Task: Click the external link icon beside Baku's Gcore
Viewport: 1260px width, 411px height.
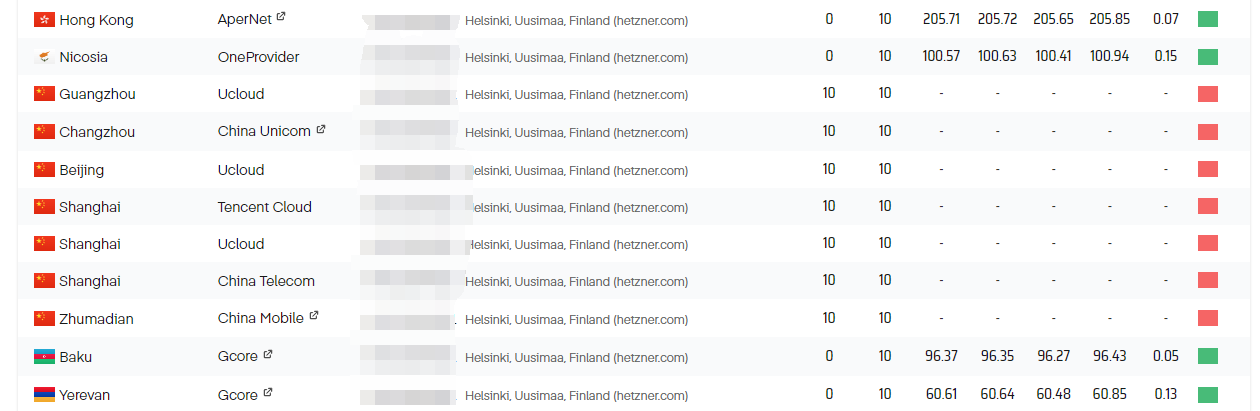Action: (268, 354)
